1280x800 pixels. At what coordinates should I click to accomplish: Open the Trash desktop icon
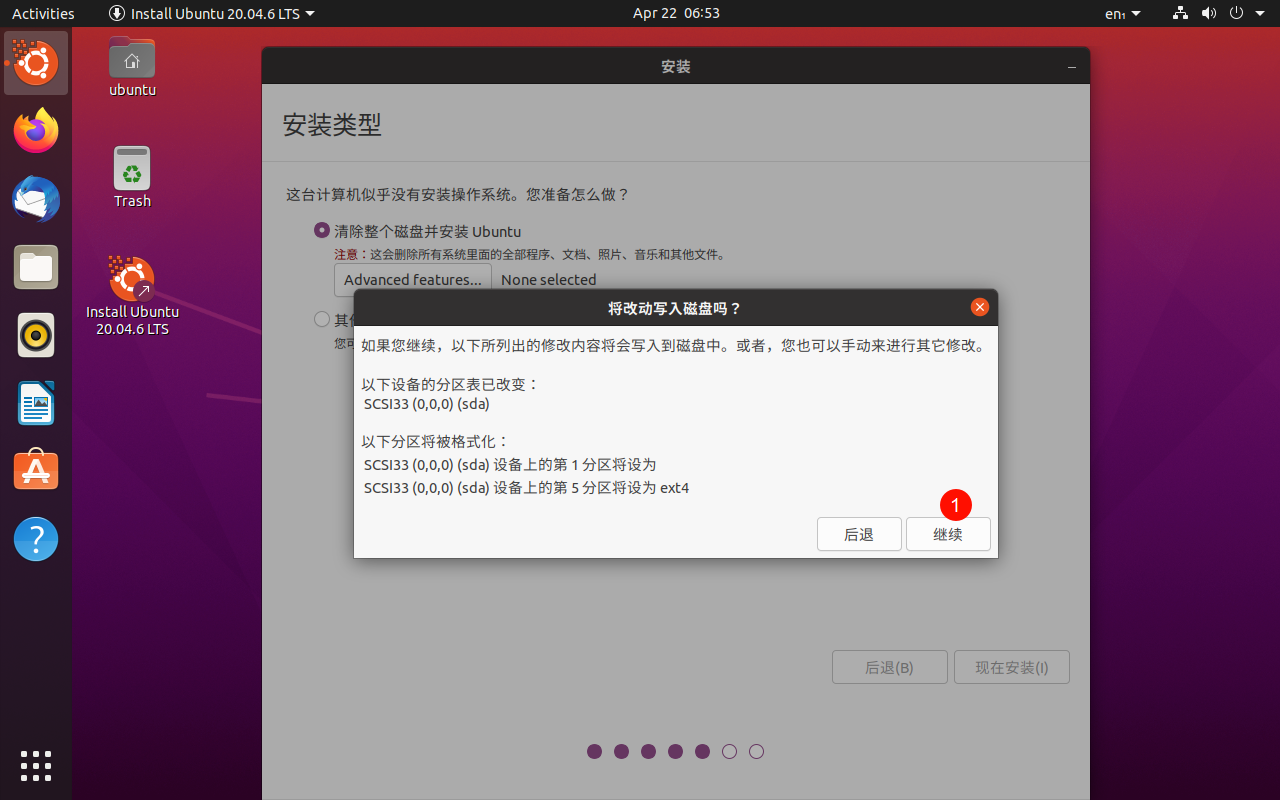(132, 177)
